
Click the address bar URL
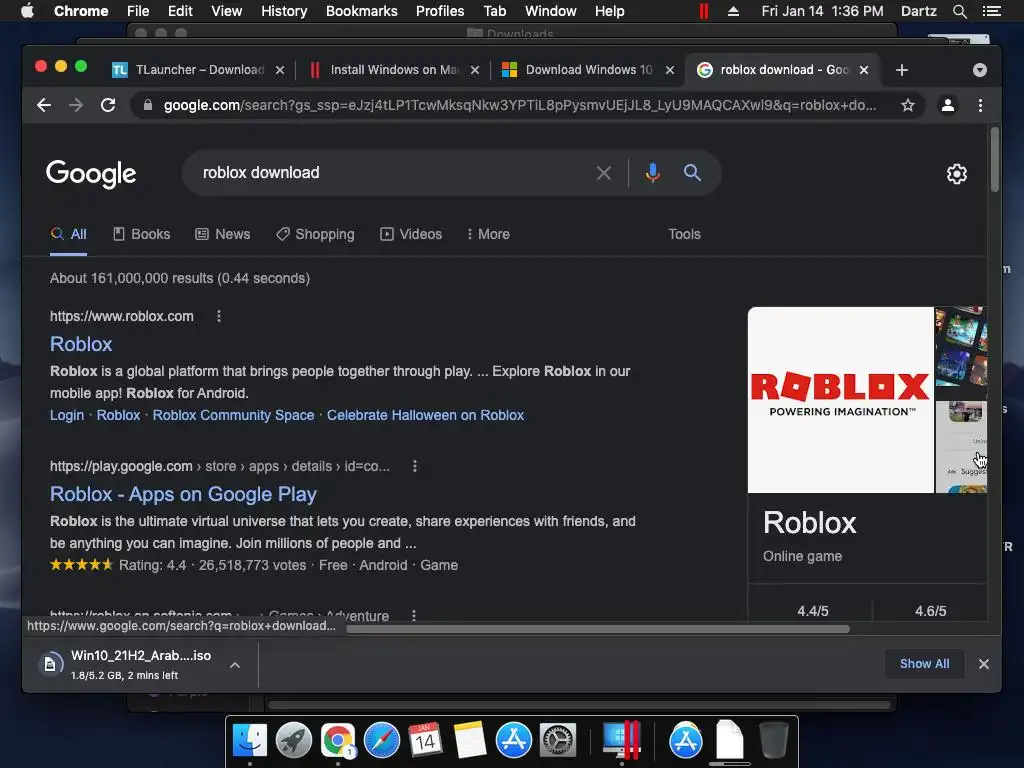pyautogui.click(x=520, y=105)
